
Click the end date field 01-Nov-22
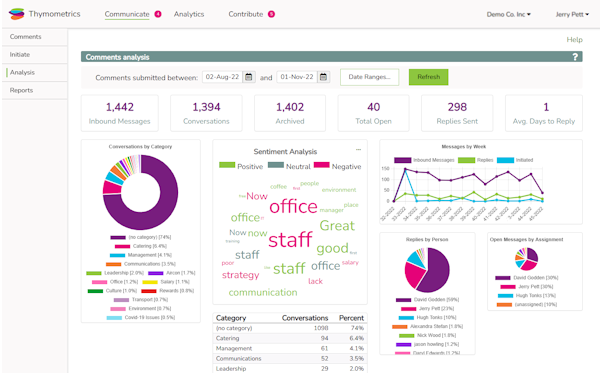pyautogui.click(x=297, y=77)
